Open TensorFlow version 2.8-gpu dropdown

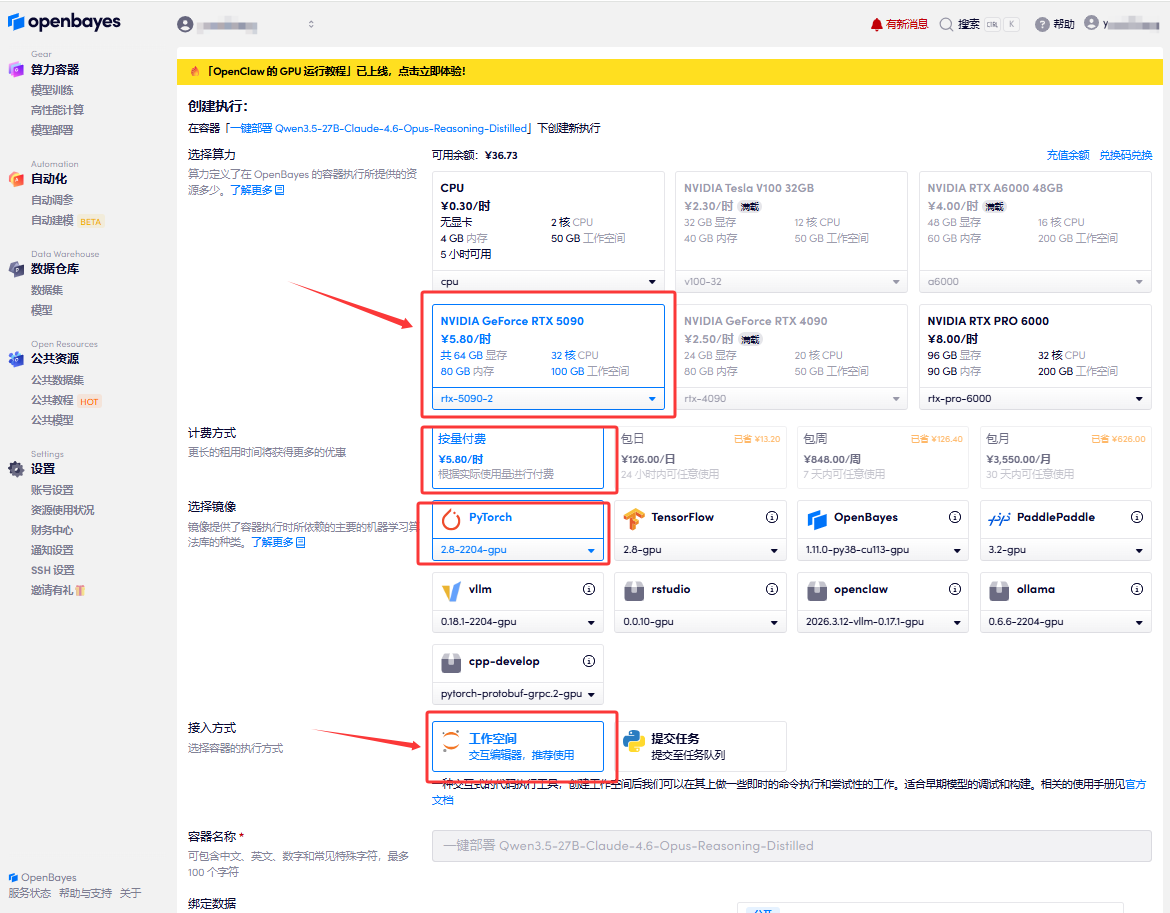(700, 550)
